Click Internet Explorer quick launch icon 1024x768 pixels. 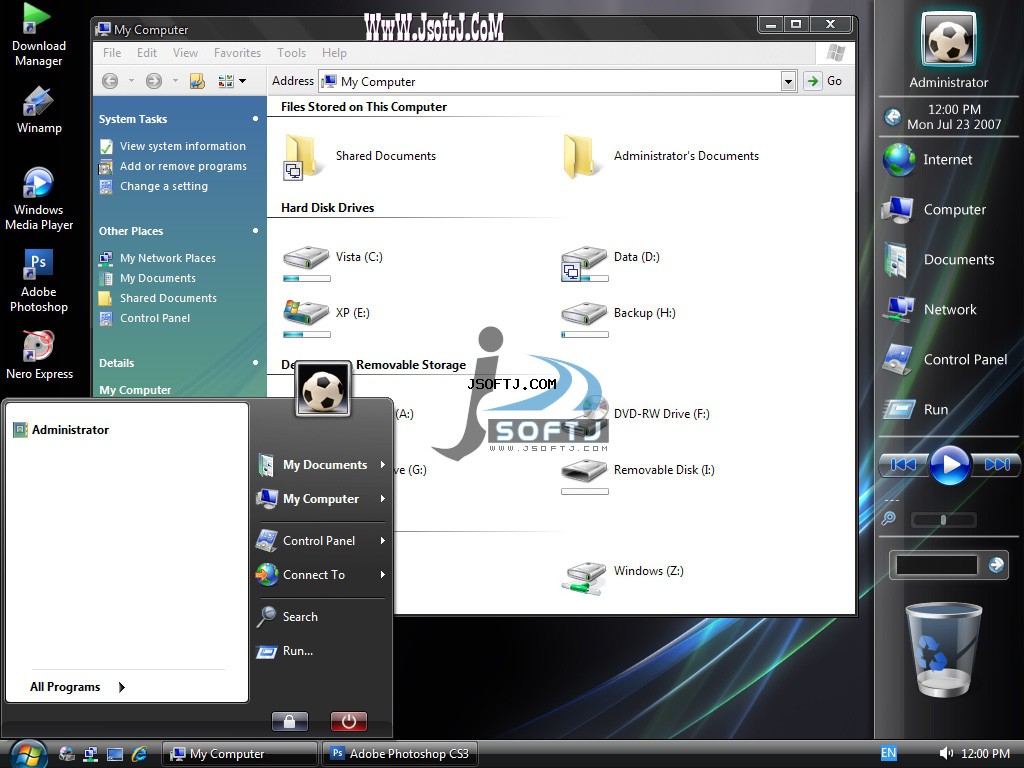139,754
